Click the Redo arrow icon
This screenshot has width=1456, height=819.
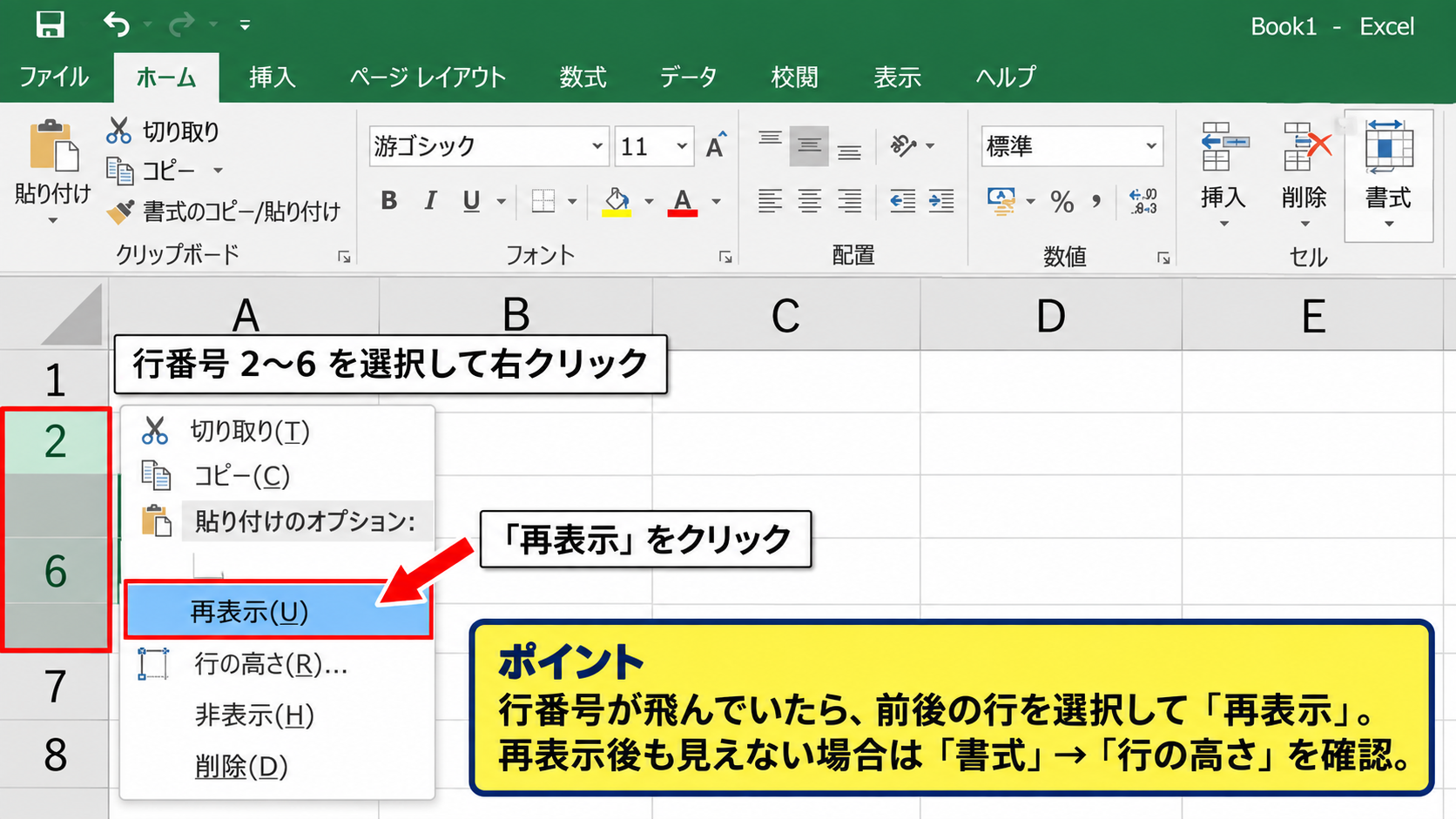[x=181, y=25]
